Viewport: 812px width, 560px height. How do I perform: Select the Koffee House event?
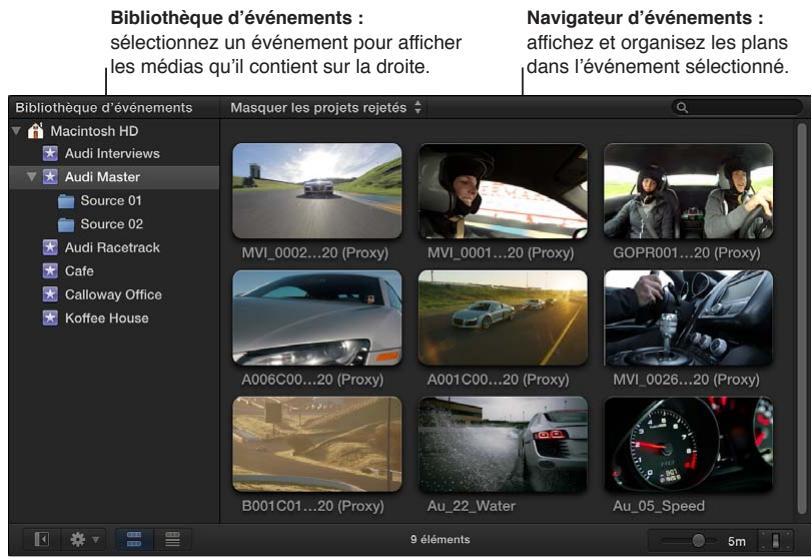[114, 318]
